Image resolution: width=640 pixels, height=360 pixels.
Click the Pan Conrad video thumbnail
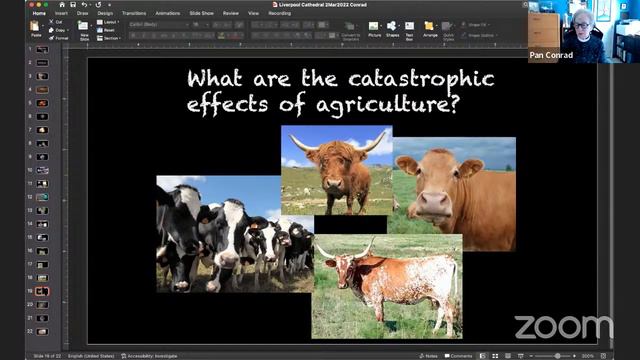(584, 31)
